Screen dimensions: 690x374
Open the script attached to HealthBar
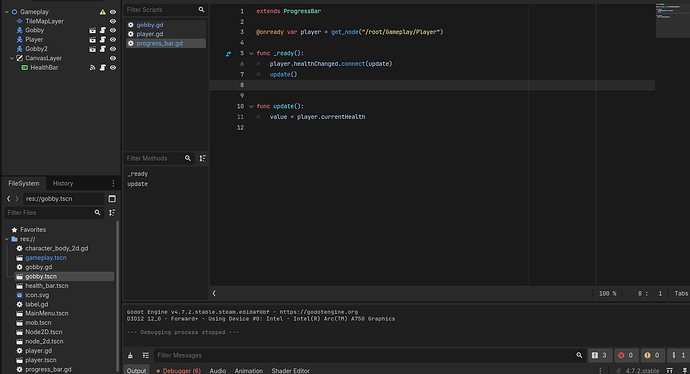coord(103,67)
